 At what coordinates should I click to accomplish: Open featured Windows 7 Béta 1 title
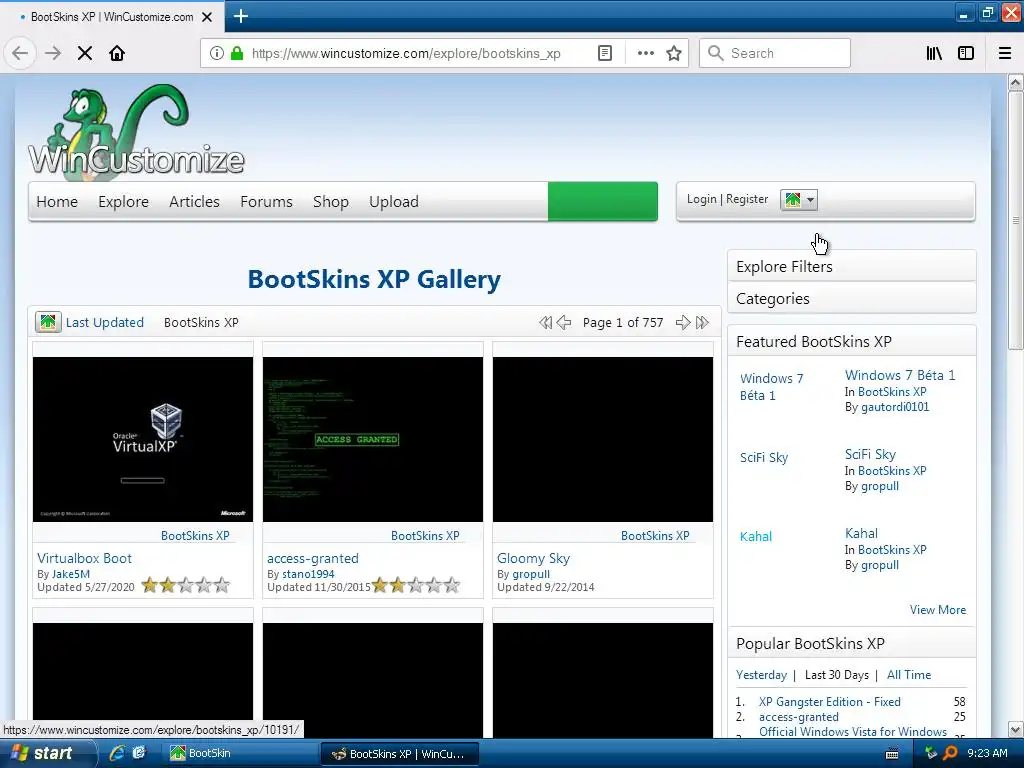pyautogui.click(x=900, y=375)
